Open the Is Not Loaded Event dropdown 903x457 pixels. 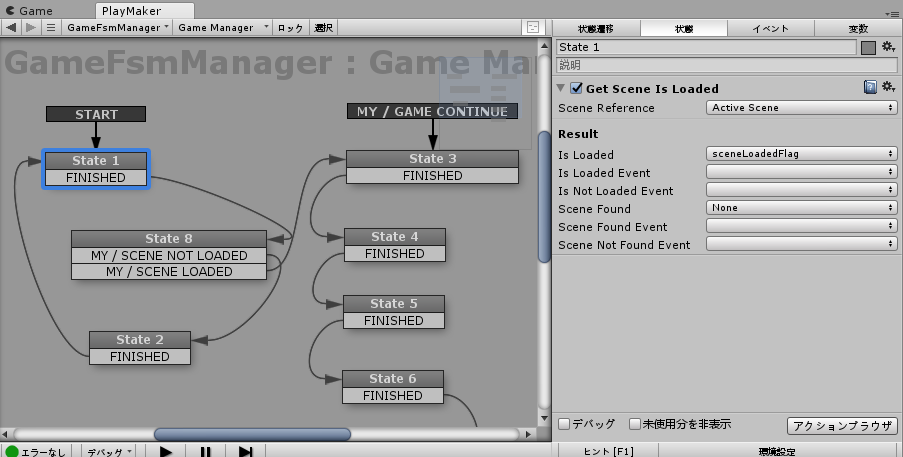pos(802,190)
